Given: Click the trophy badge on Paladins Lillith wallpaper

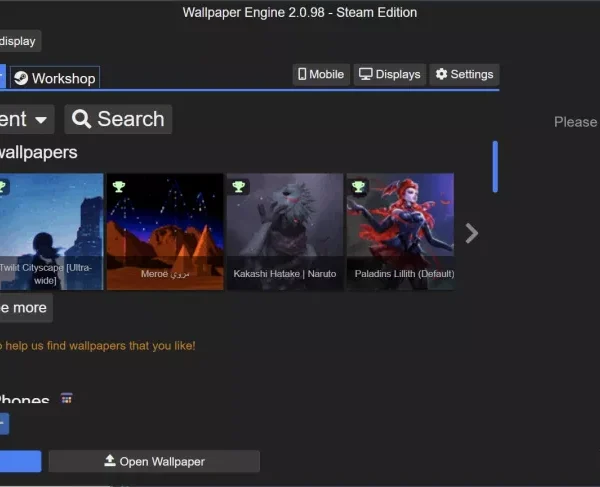Looking at the screenshot, I should 359,186.
